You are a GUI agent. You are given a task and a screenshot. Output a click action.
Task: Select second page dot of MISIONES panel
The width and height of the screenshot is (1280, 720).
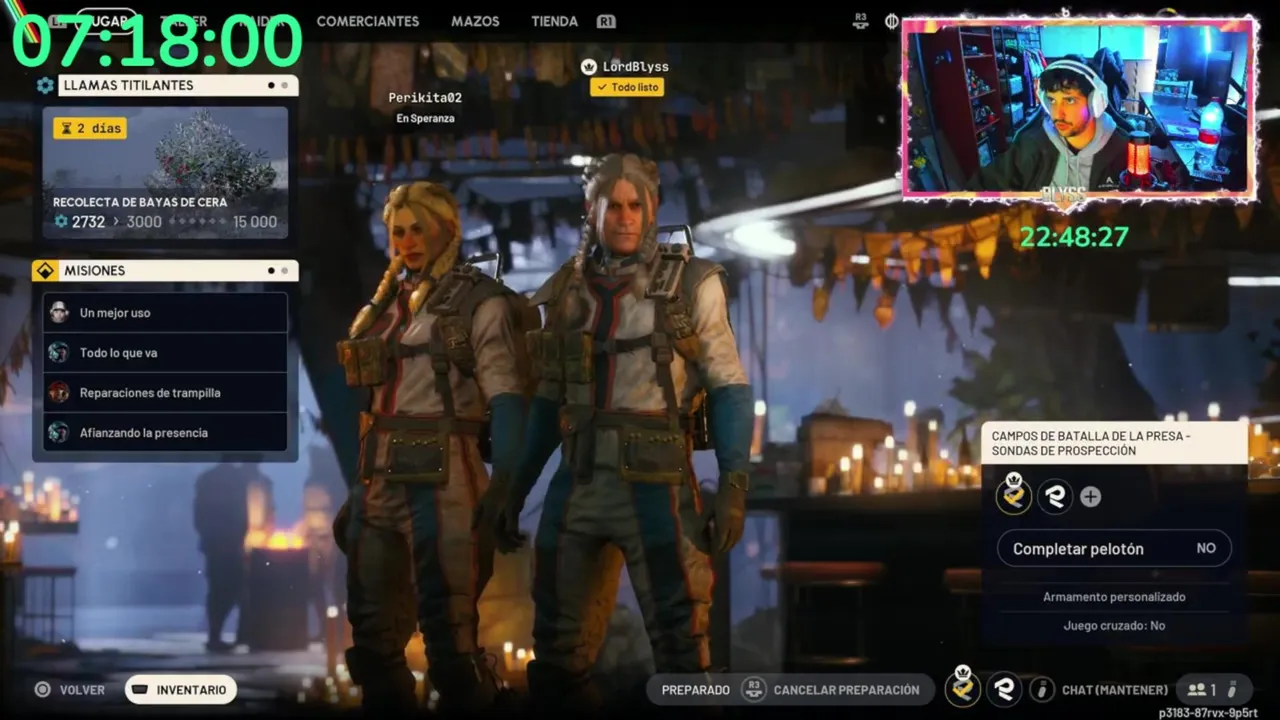pyautogui.click(x=284, y=270)
